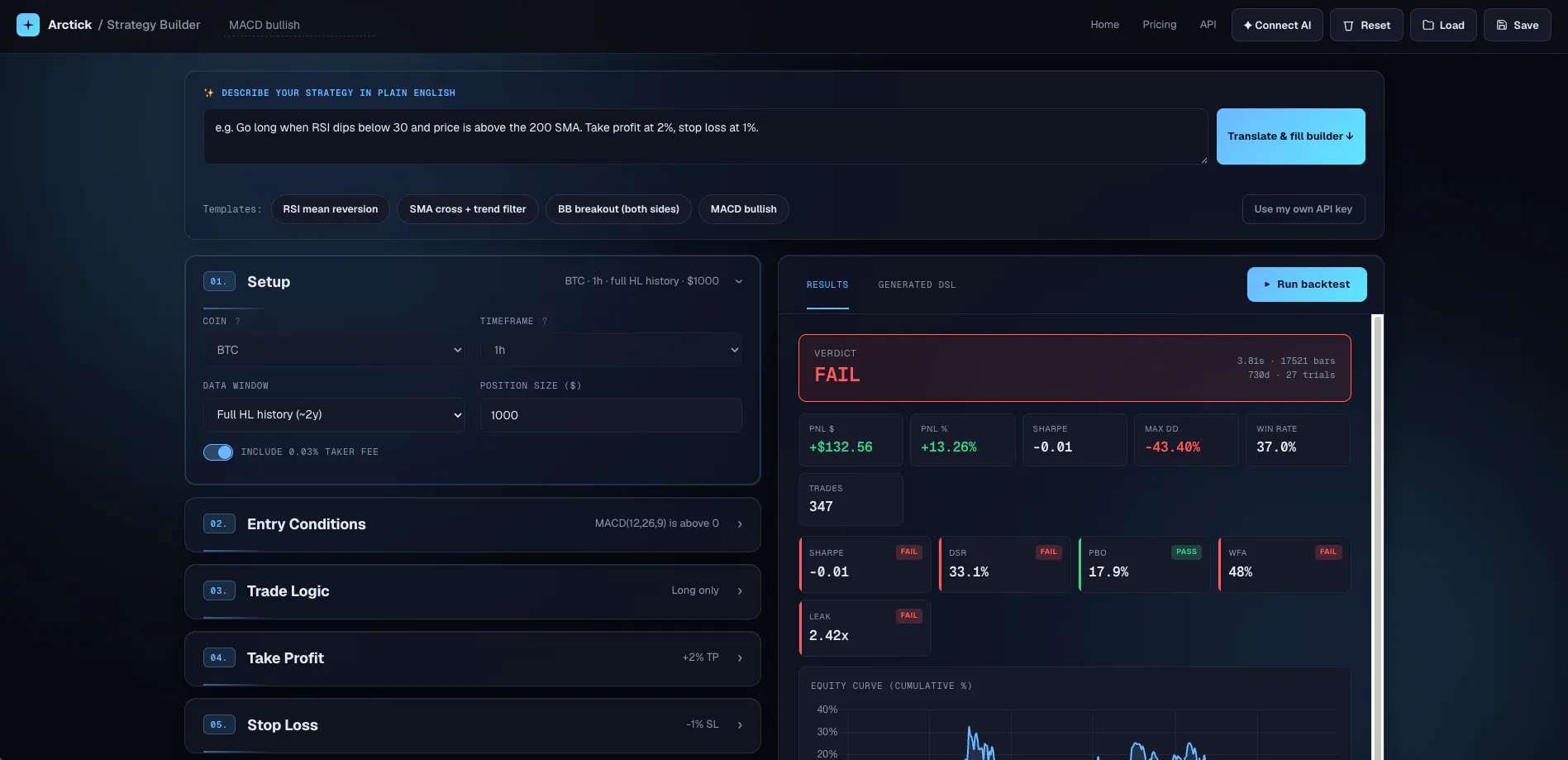Viewport: 1568px width, 760px height.
Task: Select the SMA cross + trend filter template
Action: click(468, 209)
